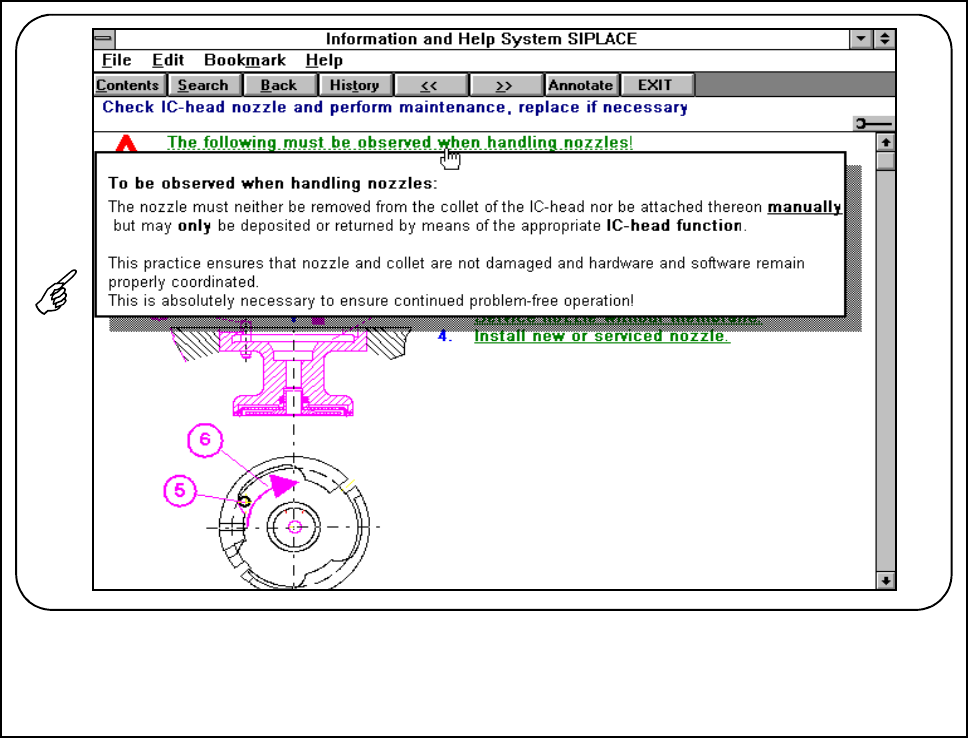968x738 pixels.
Task: Open the window system control menu box
Action: tap(104, 39)
